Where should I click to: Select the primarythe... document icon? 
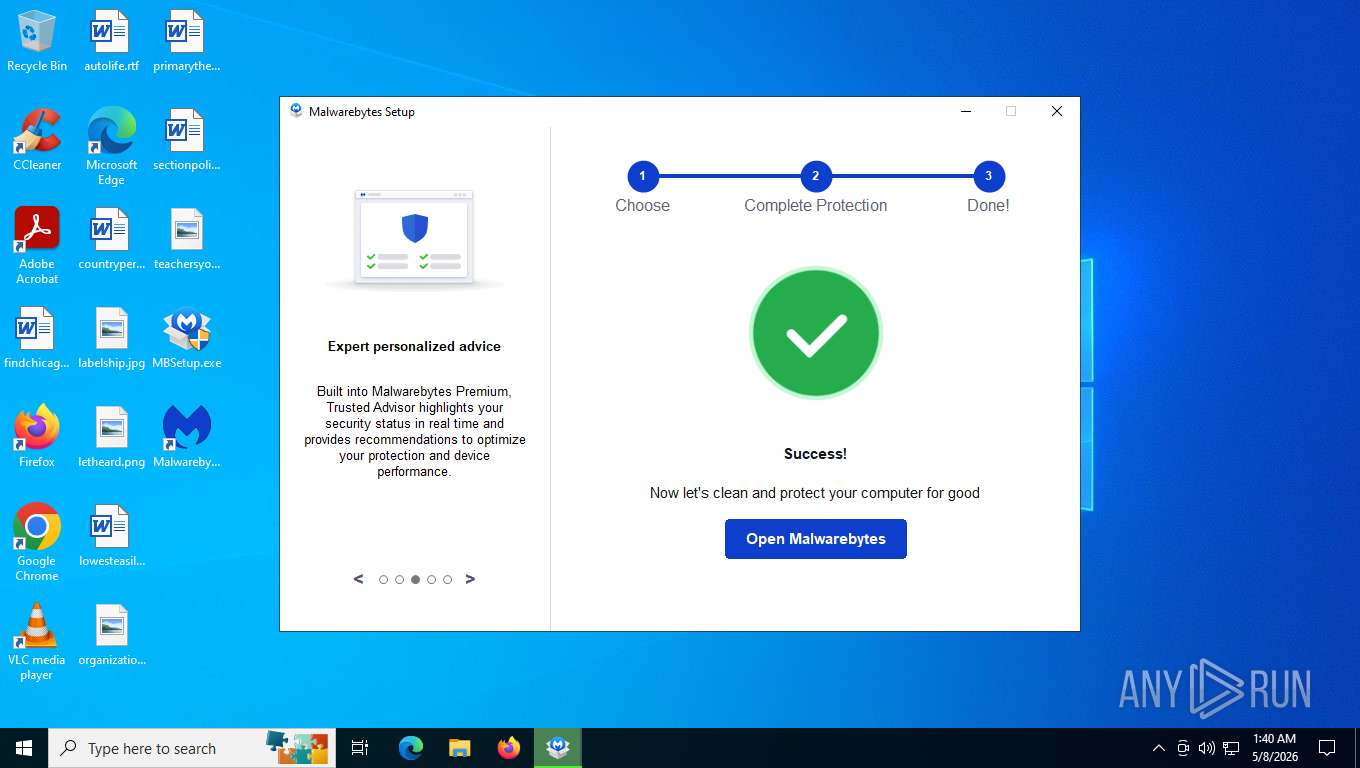pyautogui.click(x=186, y=42)
